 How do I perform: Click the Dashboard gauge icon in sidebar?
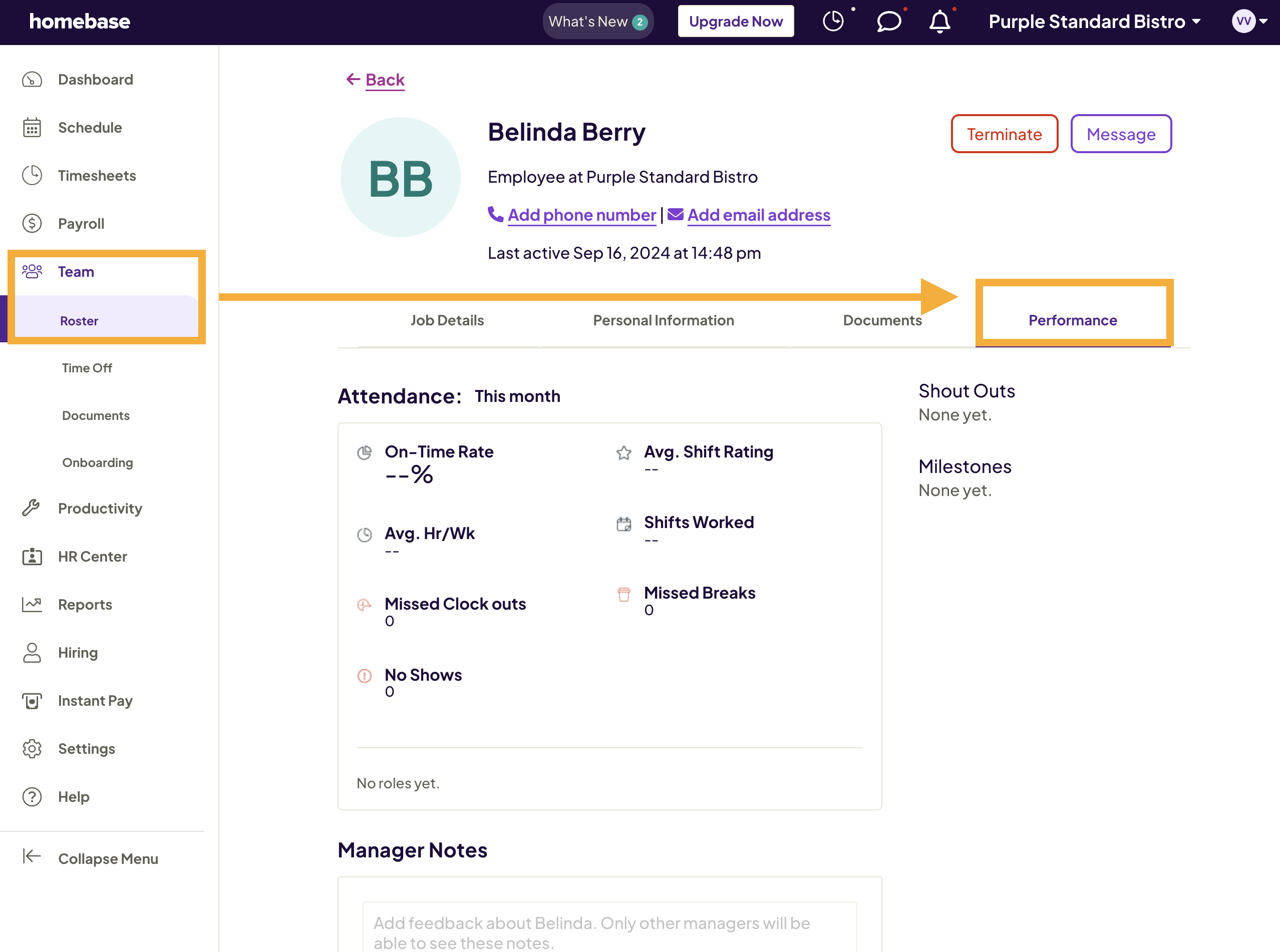[32, 80]
